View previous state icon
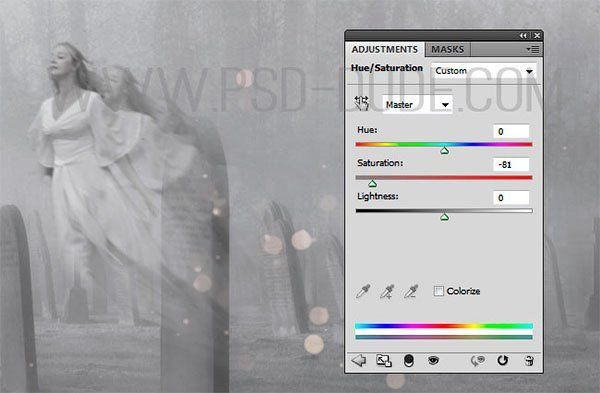The height and width of the screenshot is (393, 600). tap(477, 360)
